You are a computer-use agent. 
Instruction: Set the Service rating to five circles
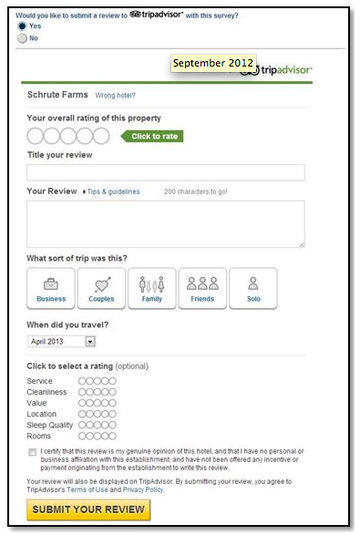pyautogui.click(x=112, y=381)
